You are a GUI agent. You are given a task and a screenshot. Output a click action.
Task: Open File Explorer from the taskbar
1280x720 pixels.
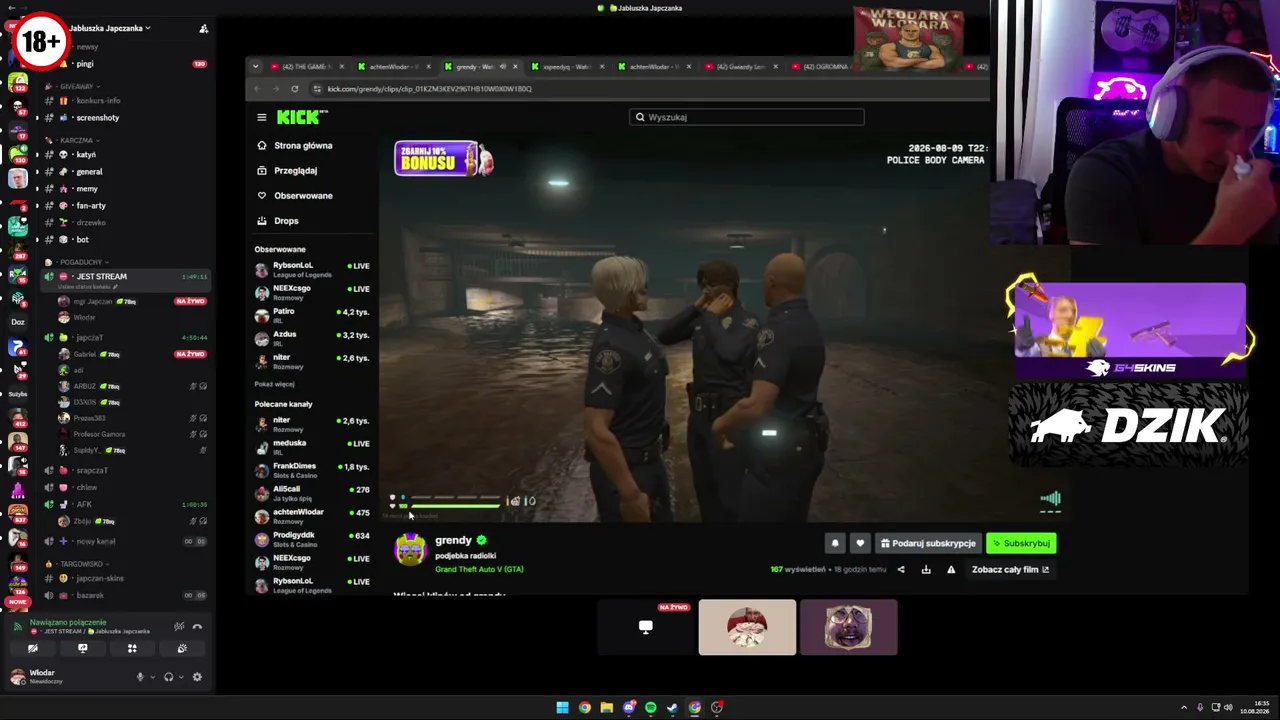[x=606, y=708]
